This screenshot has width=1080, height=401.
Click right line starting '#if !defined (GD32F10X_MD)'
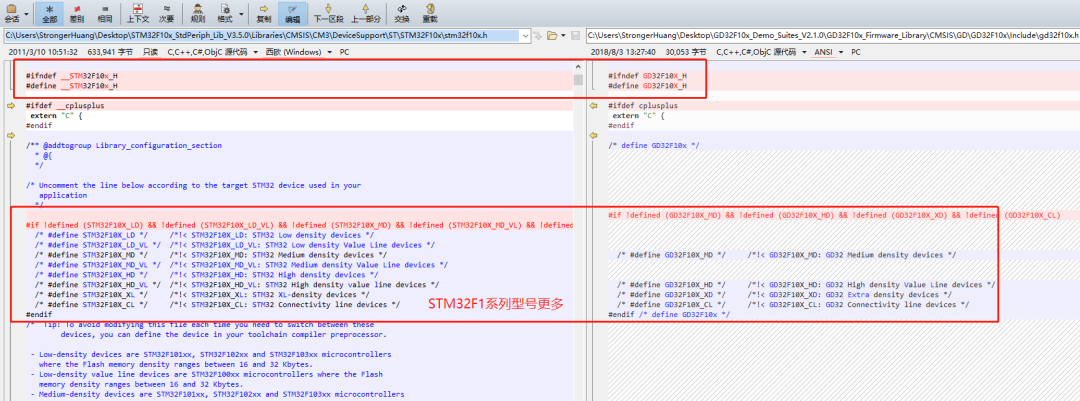(x=834, y=215)
